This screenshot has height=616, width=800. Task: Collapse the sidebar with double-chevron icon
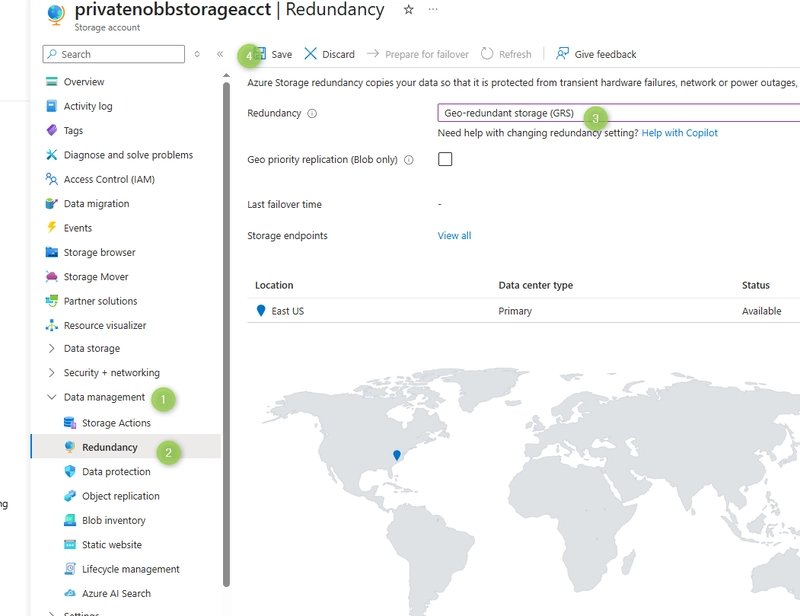[220, 54]
